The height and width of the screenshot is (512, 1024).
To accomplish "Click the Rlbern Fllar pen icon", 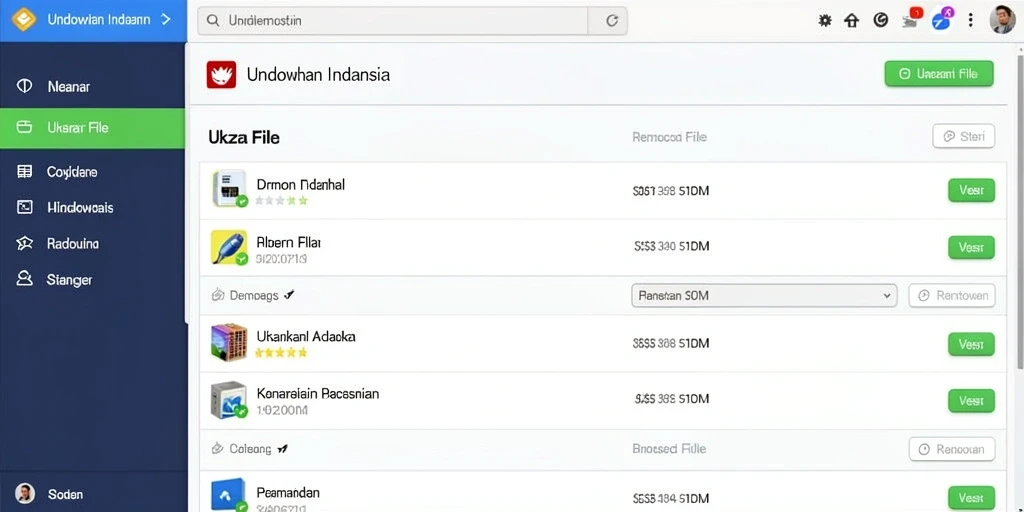I will point(229,247).
